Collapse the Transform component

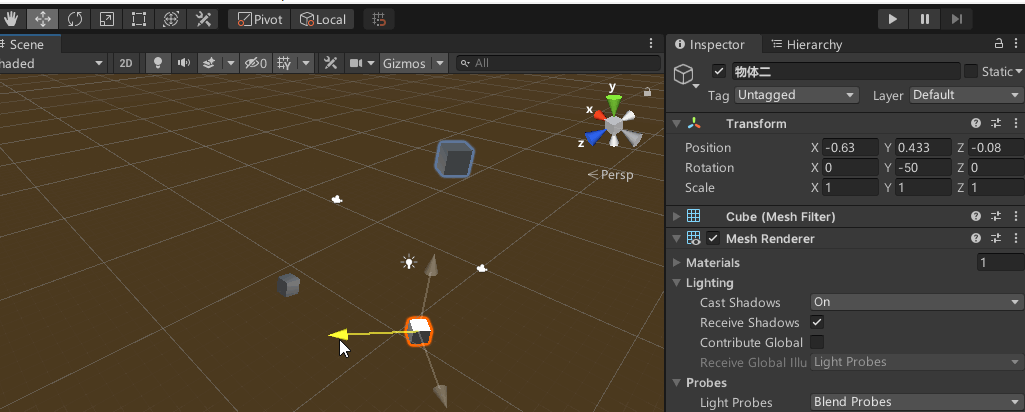[x=677, y=124]
